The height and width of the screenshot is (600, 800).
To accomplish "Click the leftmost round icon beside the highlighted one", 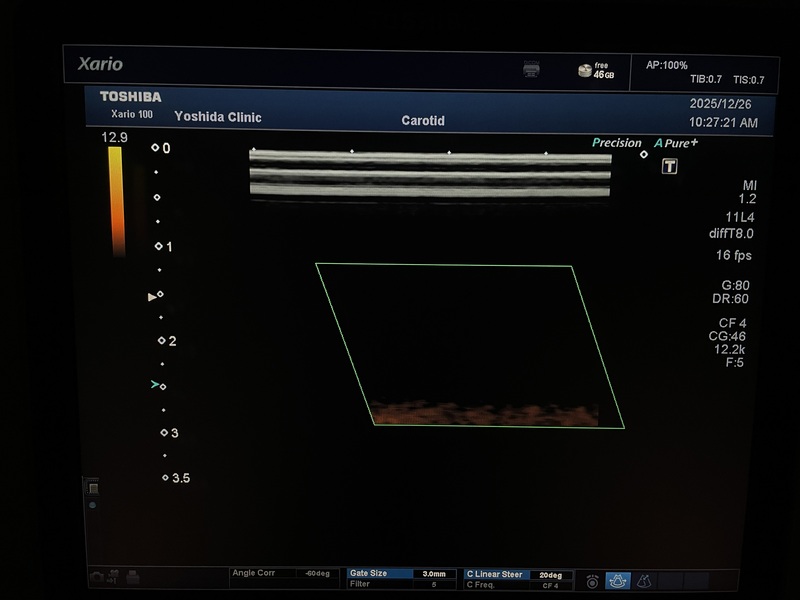I will tap(593, 580).
